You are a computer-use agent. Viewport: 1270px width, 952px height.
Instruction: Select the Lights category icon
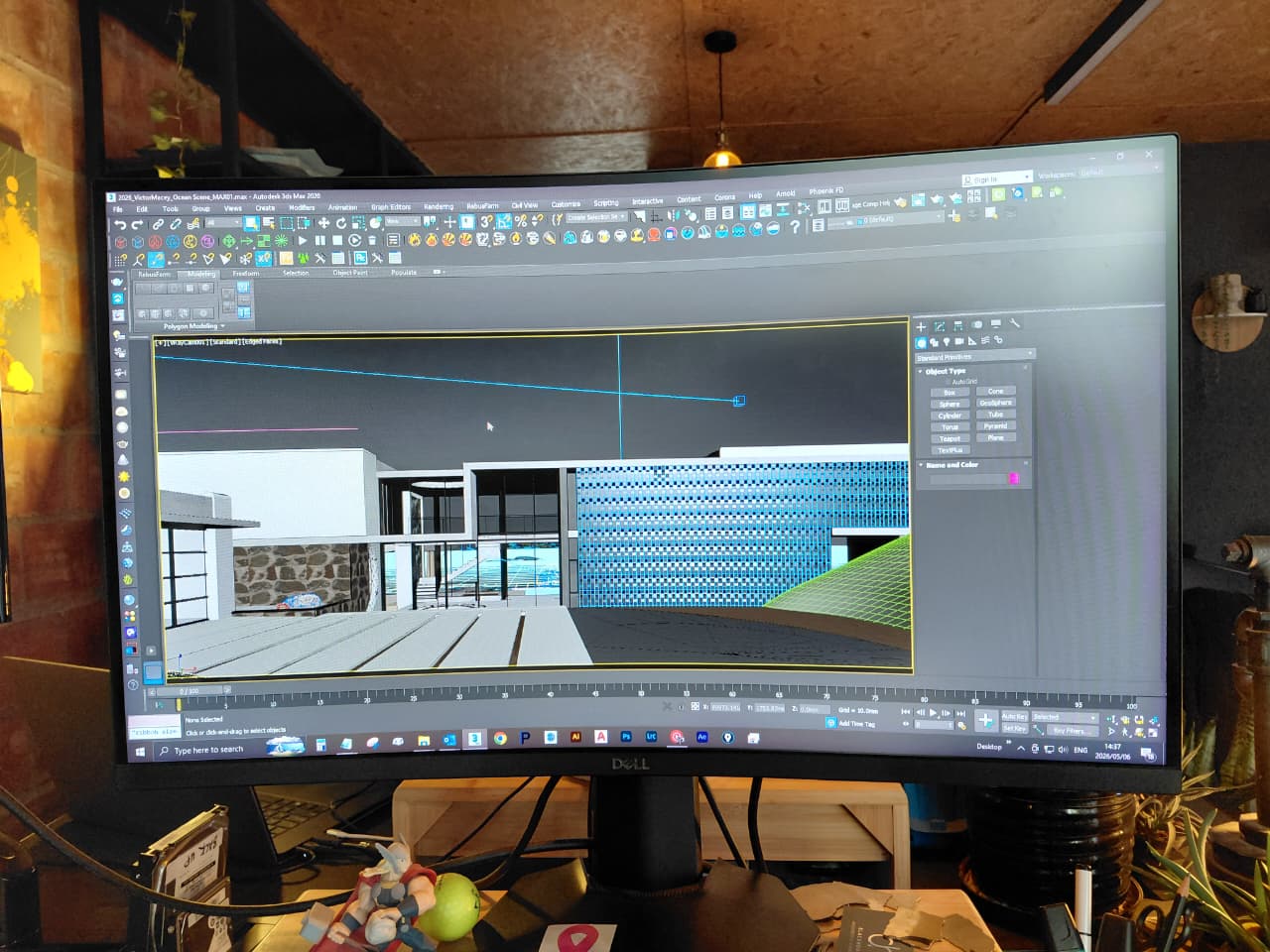tap(948, 342)
